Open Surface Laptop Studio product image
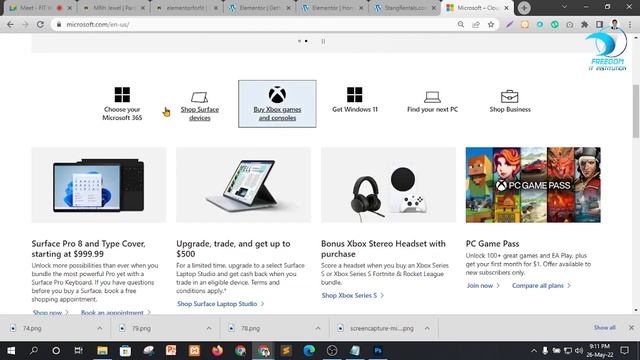640x360 pixels. coord(243,185)
